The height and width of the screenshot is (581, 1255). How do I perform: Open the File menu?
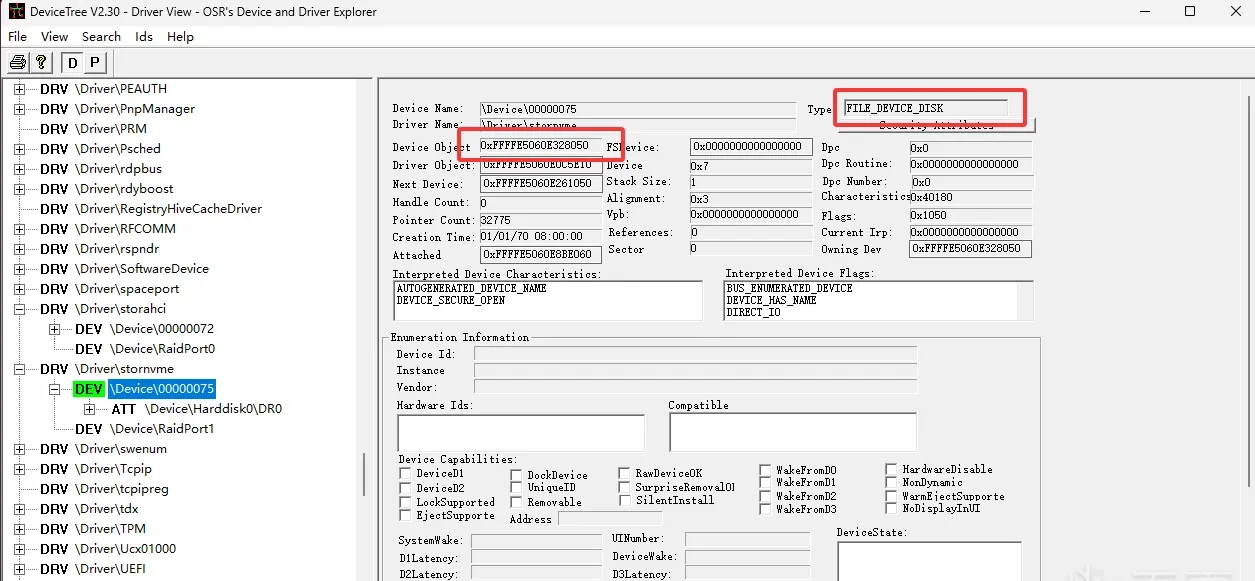pyautogui.click(x=18, y=37)
